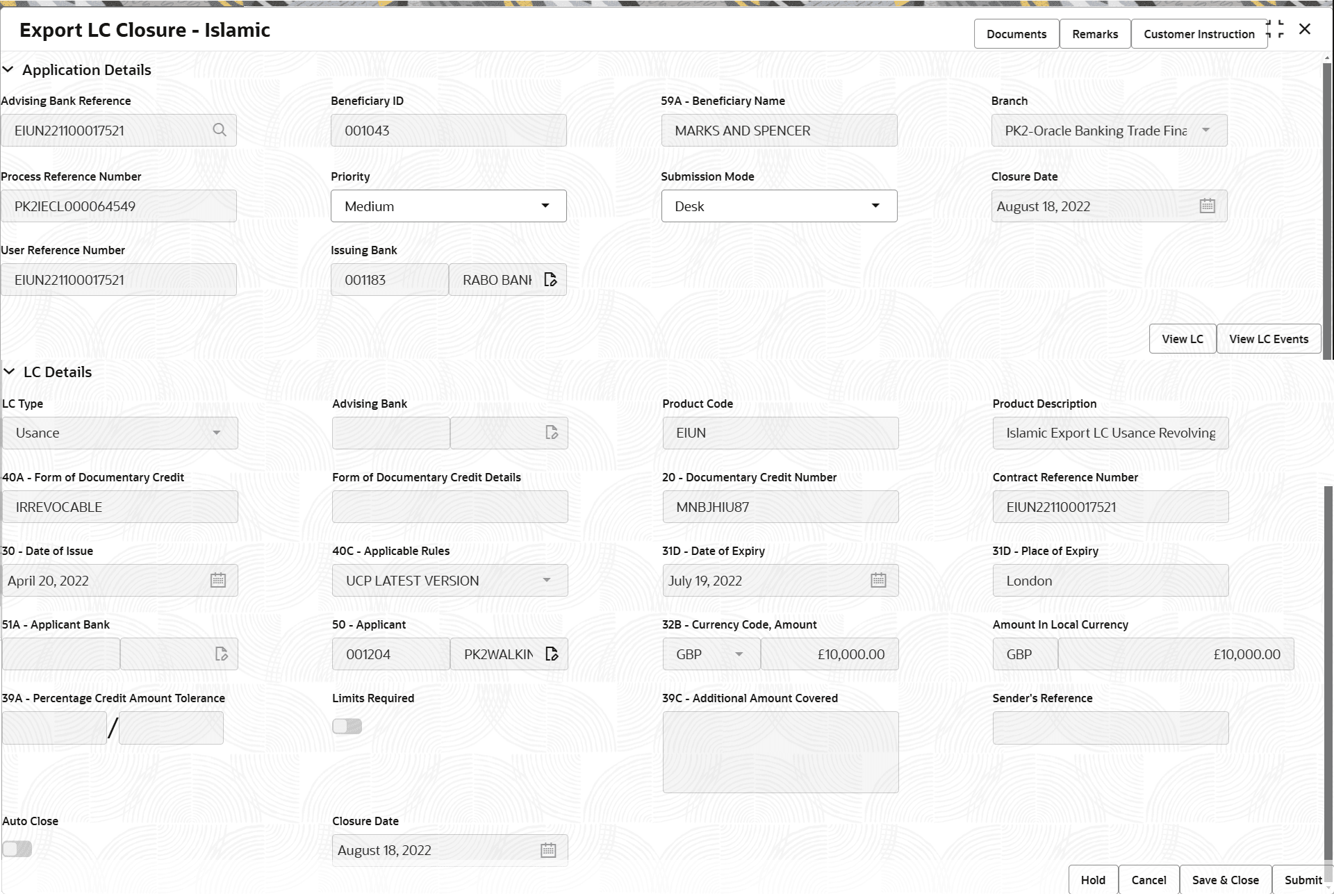This screenshot has height=896, width=1334.
Task: Click the View LC button
Action: point(1183,339)
